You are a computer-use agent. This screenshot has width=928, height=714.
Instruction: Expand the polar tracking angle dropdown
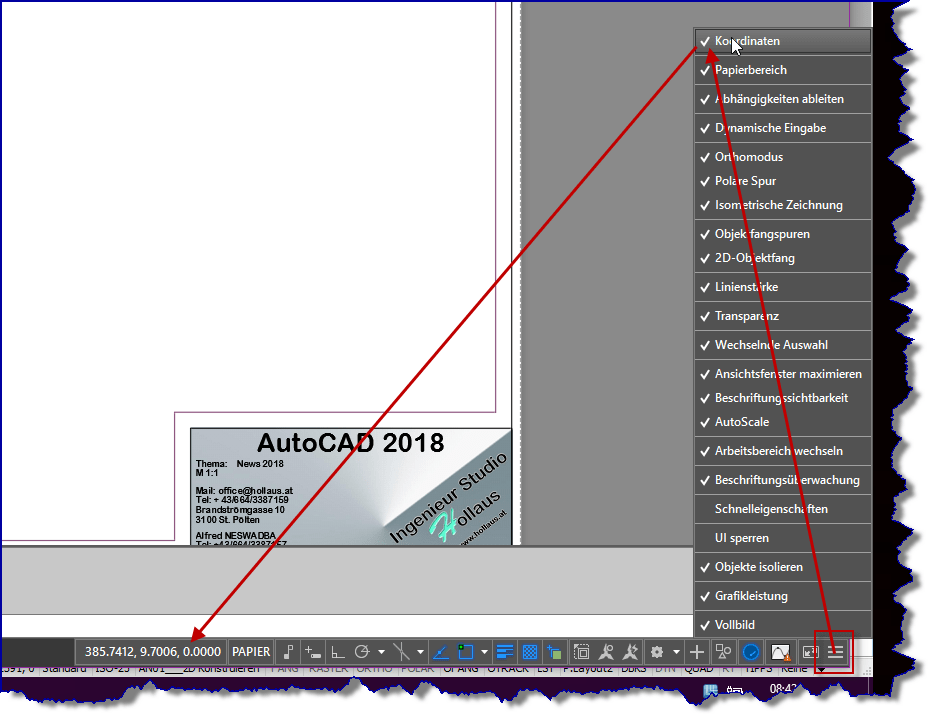381,652
